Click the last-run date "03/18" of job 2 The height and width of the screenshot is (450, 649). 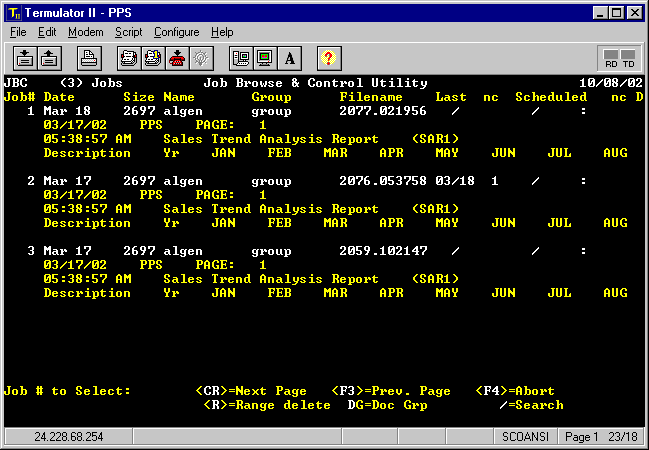(x=455, y=181)
